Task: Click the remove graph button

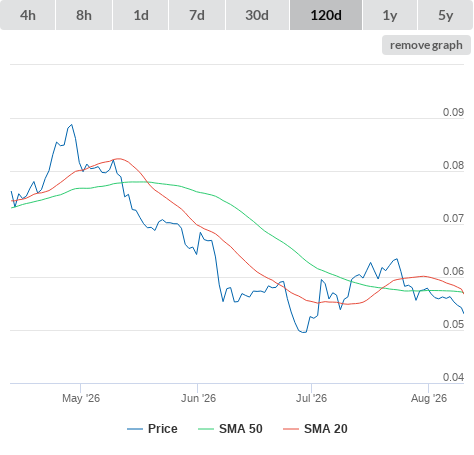Action: click(426, 45)
